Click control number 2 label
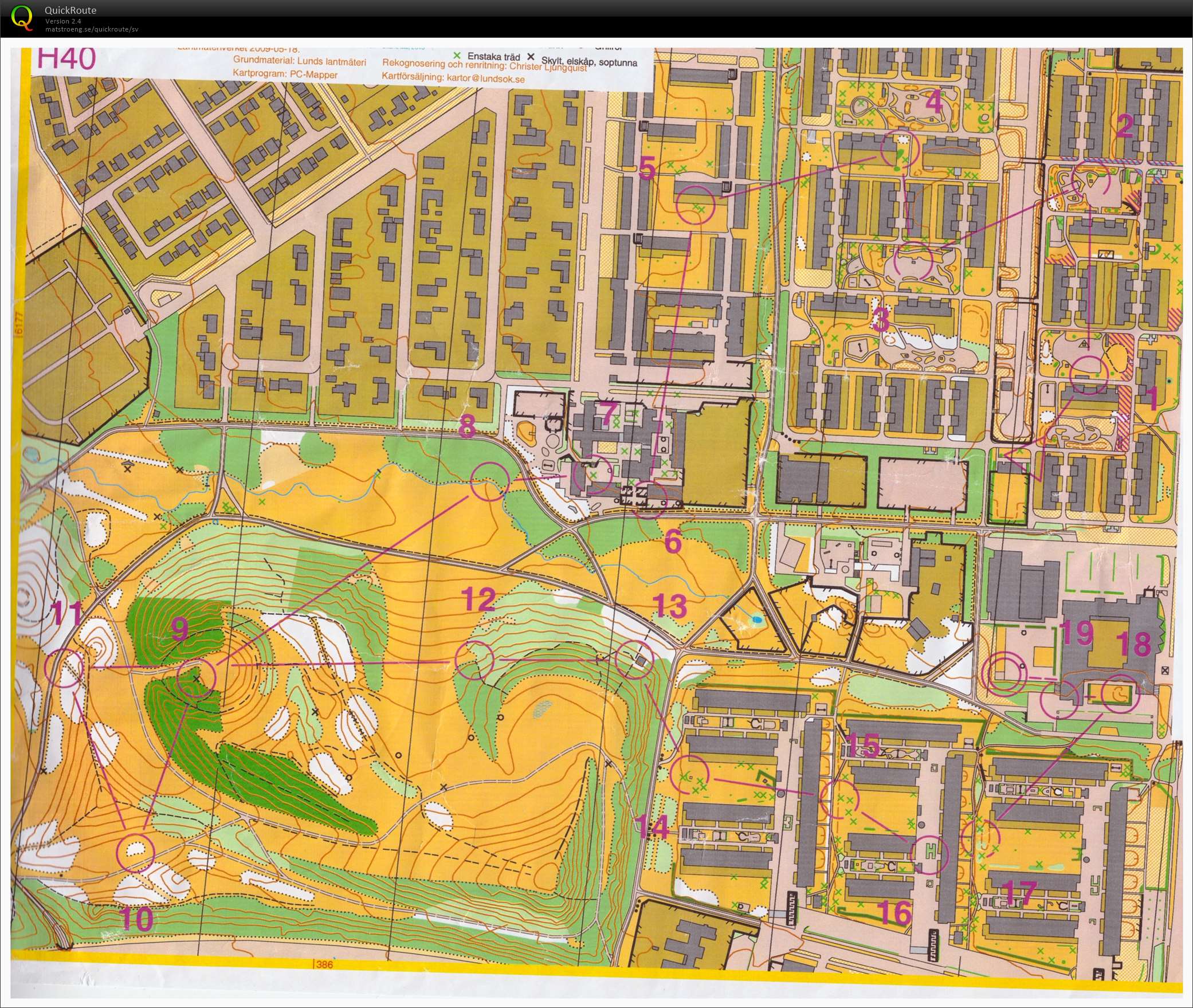The height and width of the screenshot is (1008, 1193). click(1125, 126)
